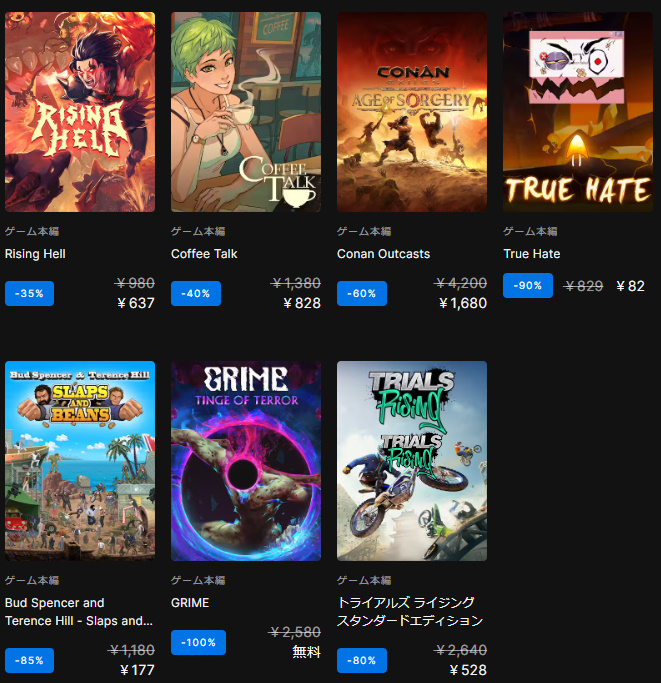Click the -100% discount badge on GRIME
Viewport: 661px width, 683px height.
click(198, 642)
